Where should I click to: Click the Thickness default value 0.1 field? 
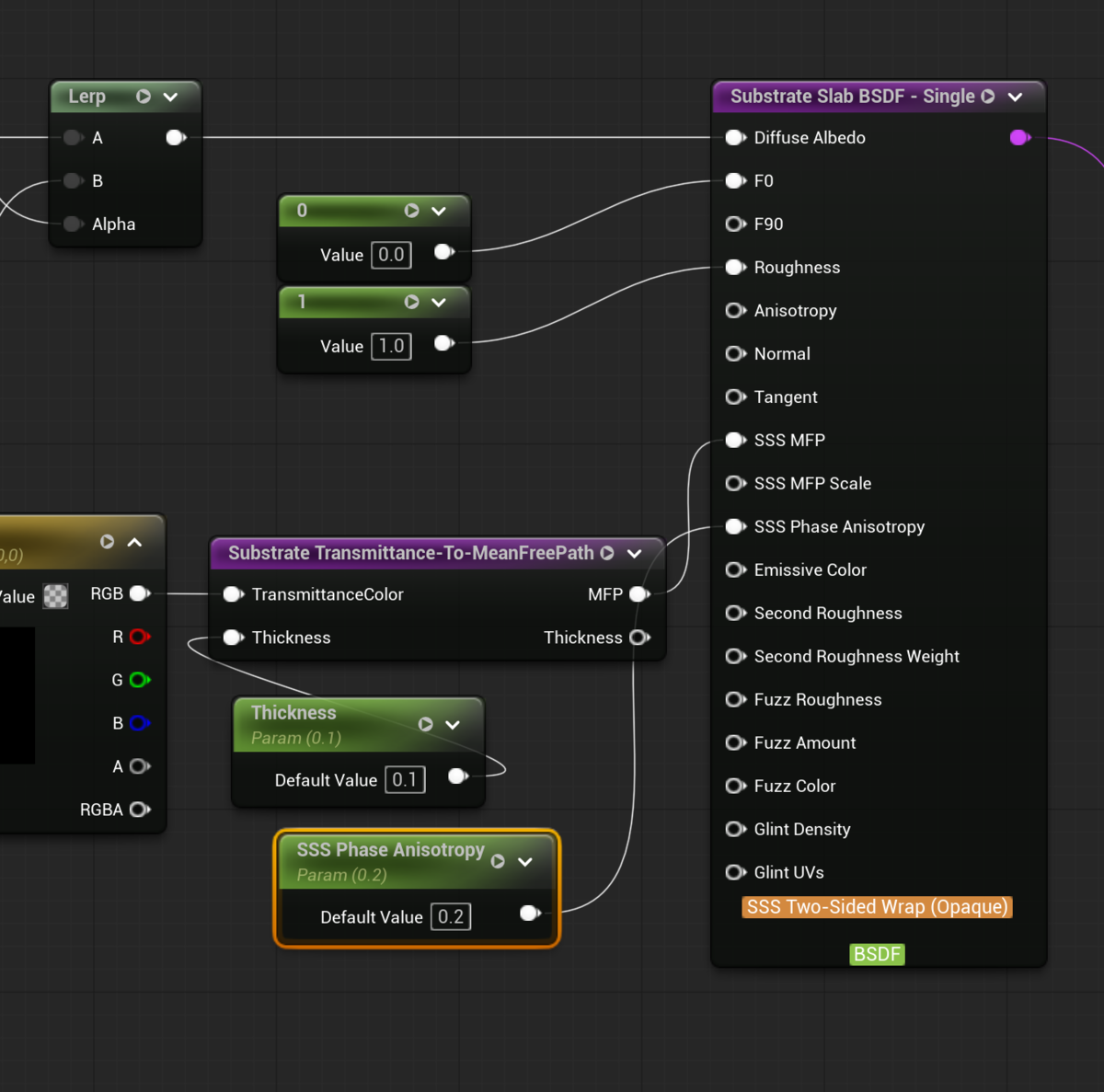405,780
